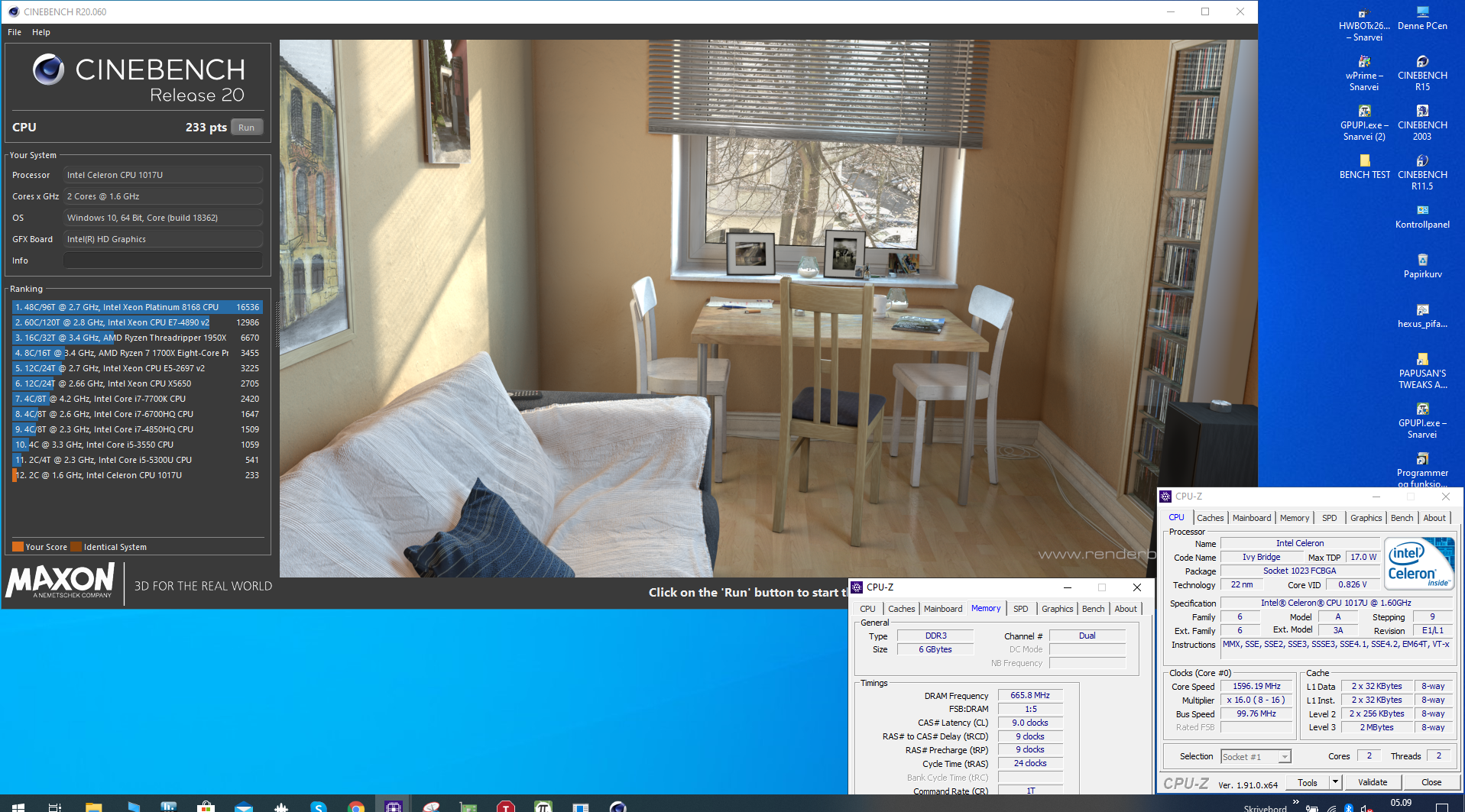Switch to Cinebench via its taskbar icon
The height and width of the screenshot is (812, 1465).
pyautogui.click(x=617, y=807)
